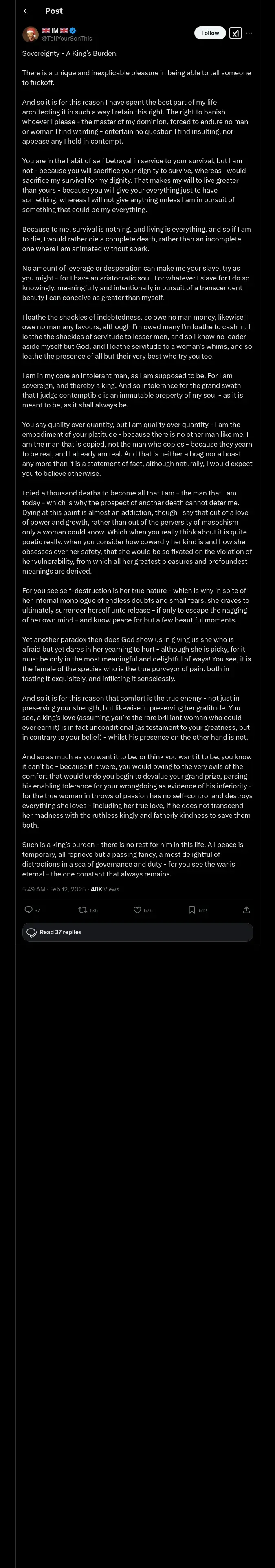This screenshot has height=1568, width=275.
Task: Open the post timestamp 5:49 AM link
Action: [33, 889]
